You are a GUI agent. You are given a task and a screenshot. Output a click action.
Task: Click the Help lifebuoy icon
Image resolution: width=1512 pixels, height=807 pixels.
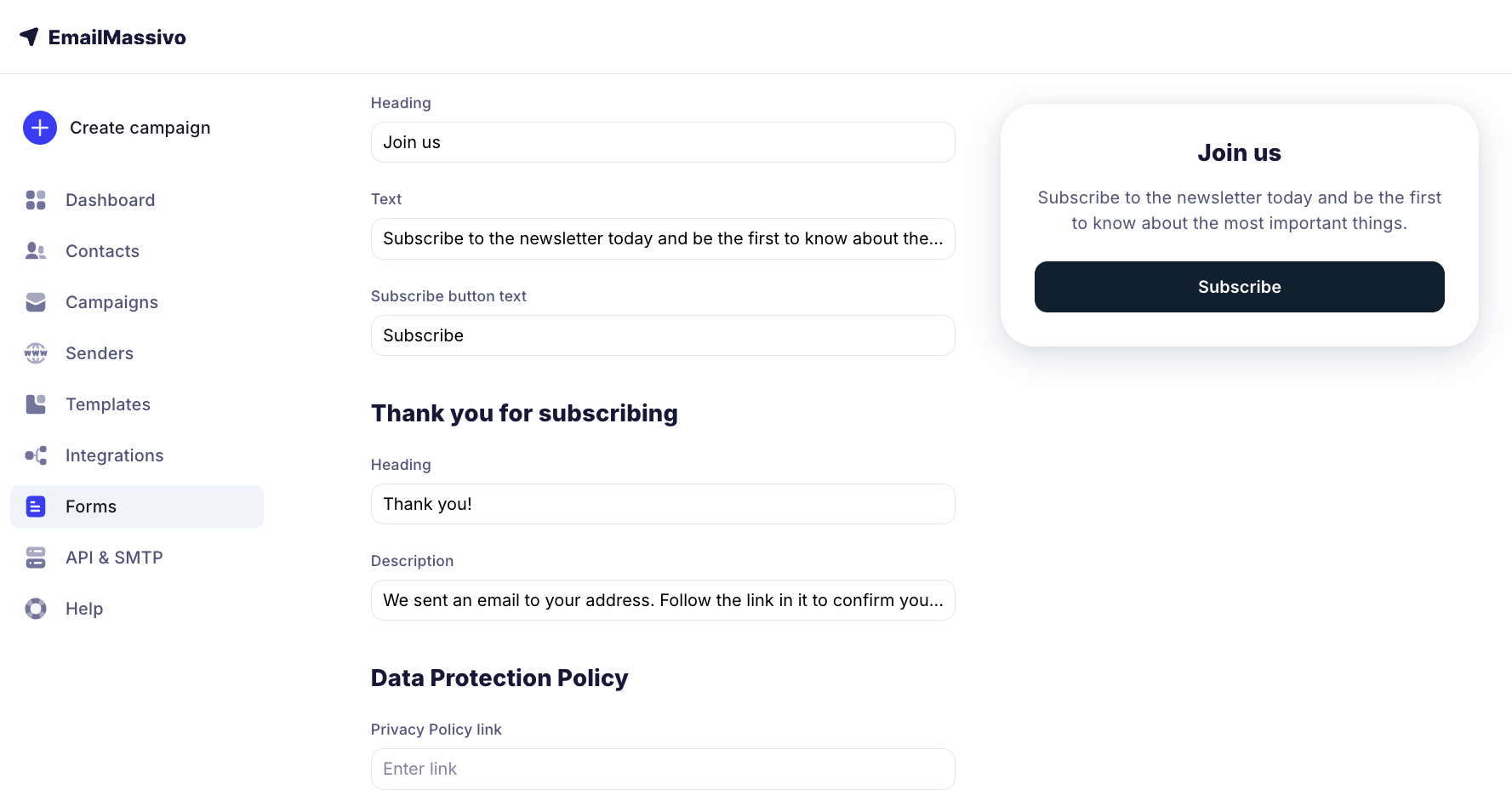pyautogui.click(x=36, y=609)
